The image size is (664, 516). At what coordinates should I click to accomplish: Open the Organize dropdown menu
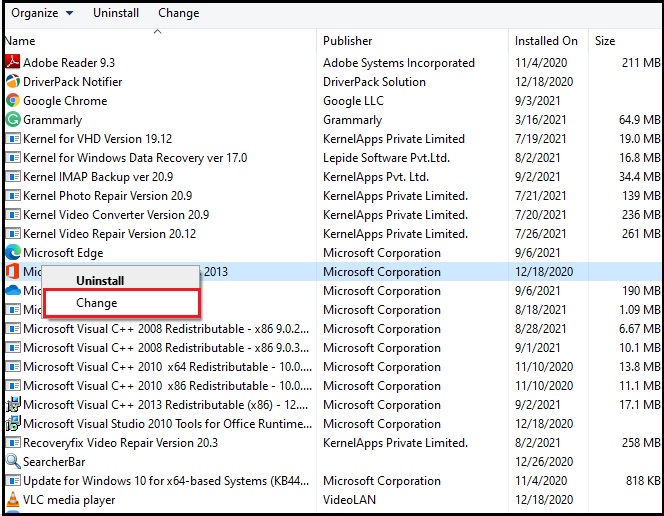pyautogui.click(x=41, y=13)
